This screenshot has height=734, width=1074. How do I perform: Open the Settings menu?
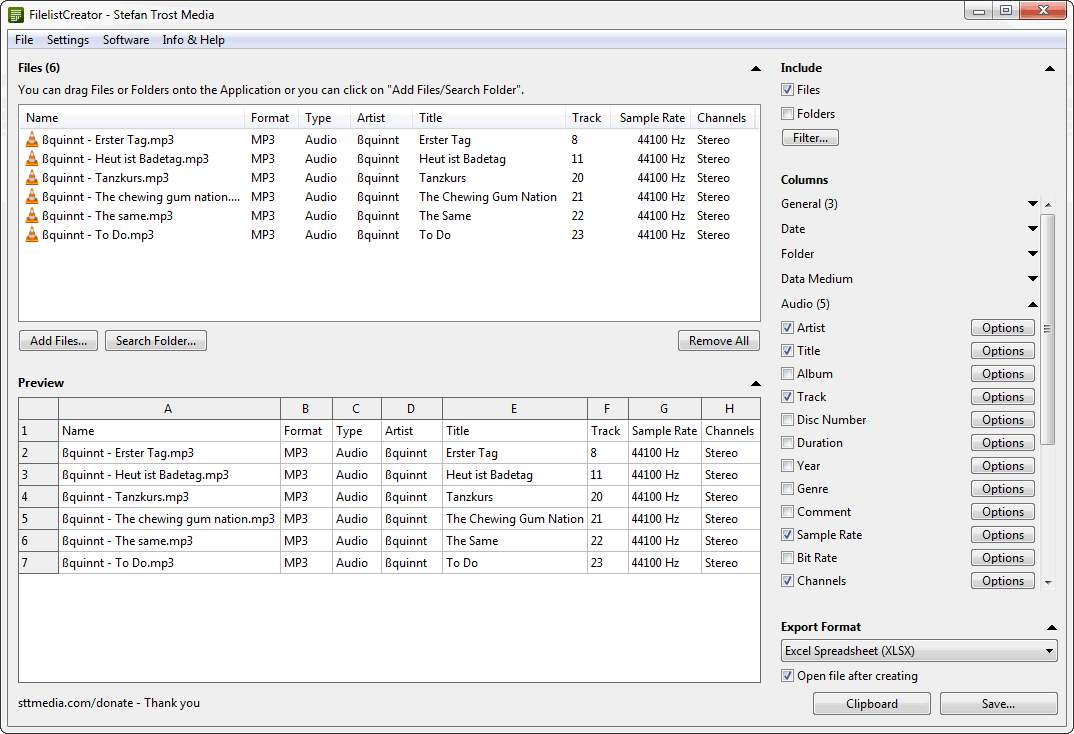point(68,40)
